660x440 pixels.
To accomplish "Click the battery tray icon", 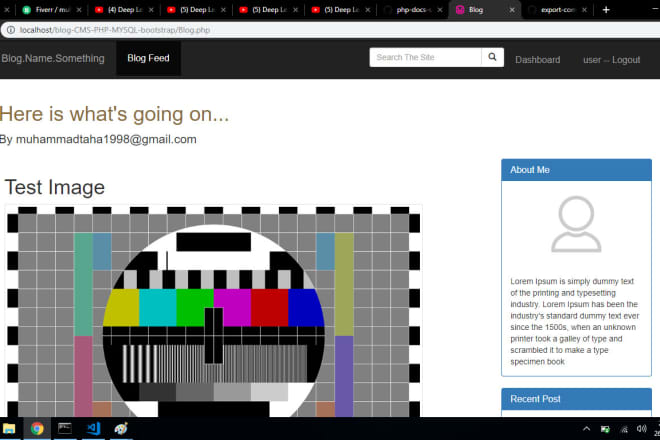I will (605, 429).
